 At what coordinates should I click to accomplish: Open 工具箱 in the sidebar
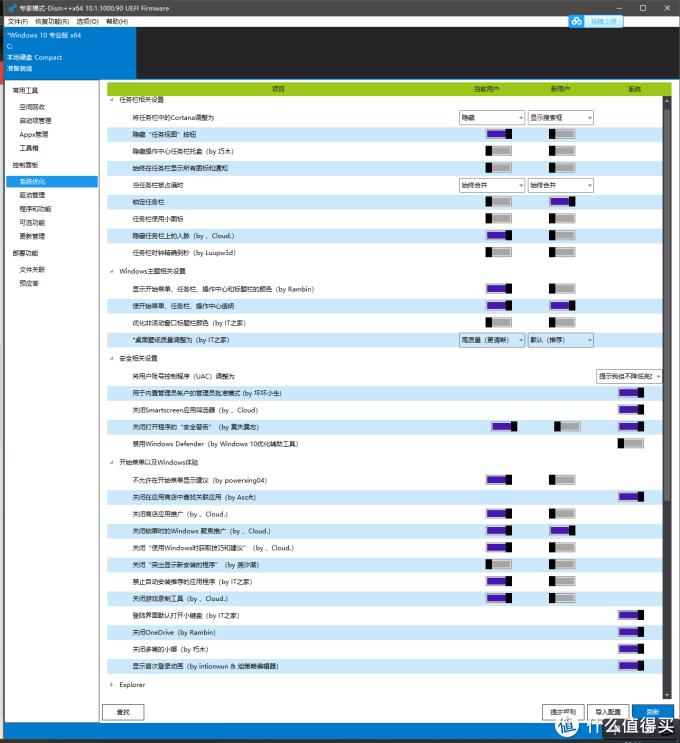(x=29, y=148)
